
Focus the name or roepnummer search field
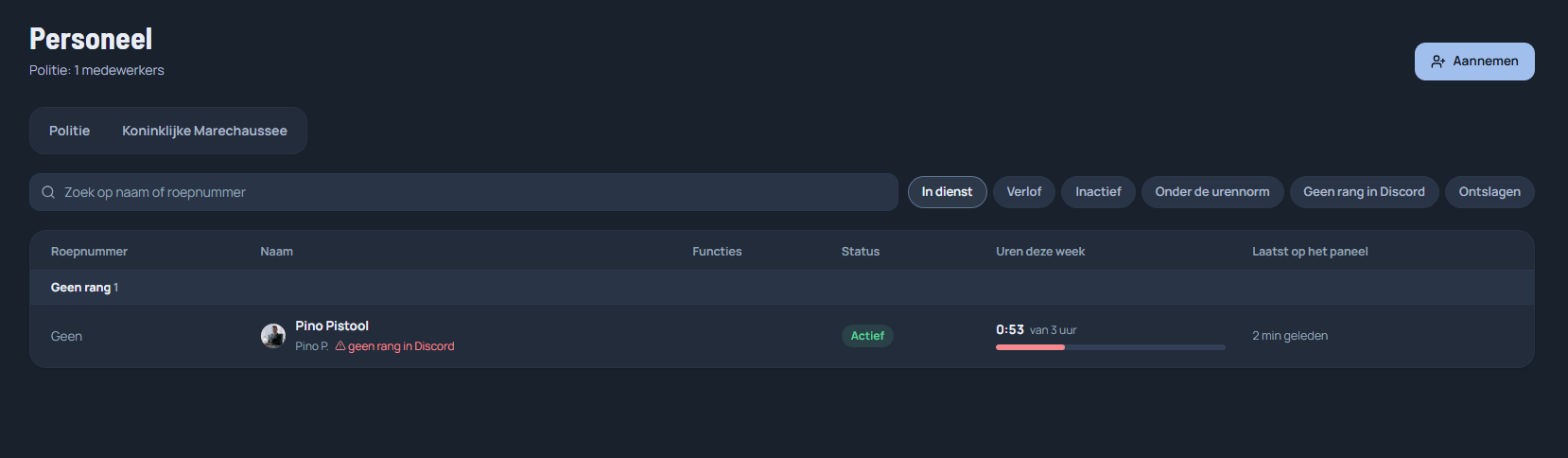(463, 192)
